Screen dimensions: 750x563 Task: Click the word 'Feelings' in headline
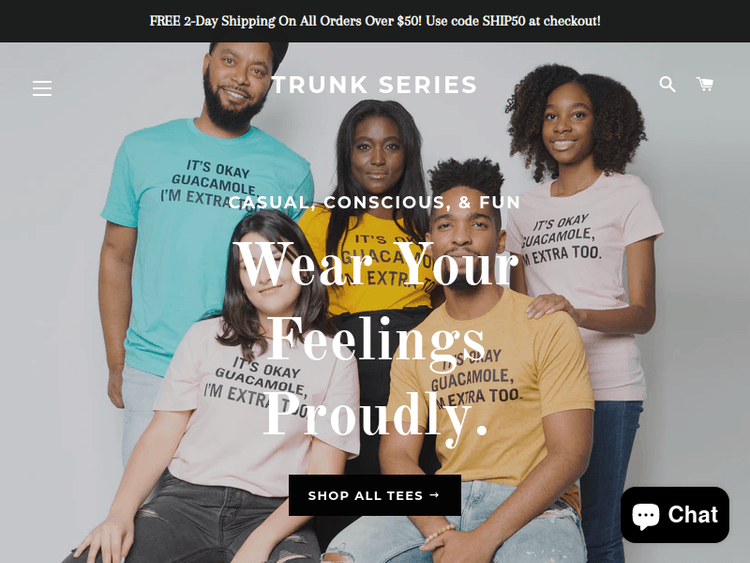click(x=375, y=340)
